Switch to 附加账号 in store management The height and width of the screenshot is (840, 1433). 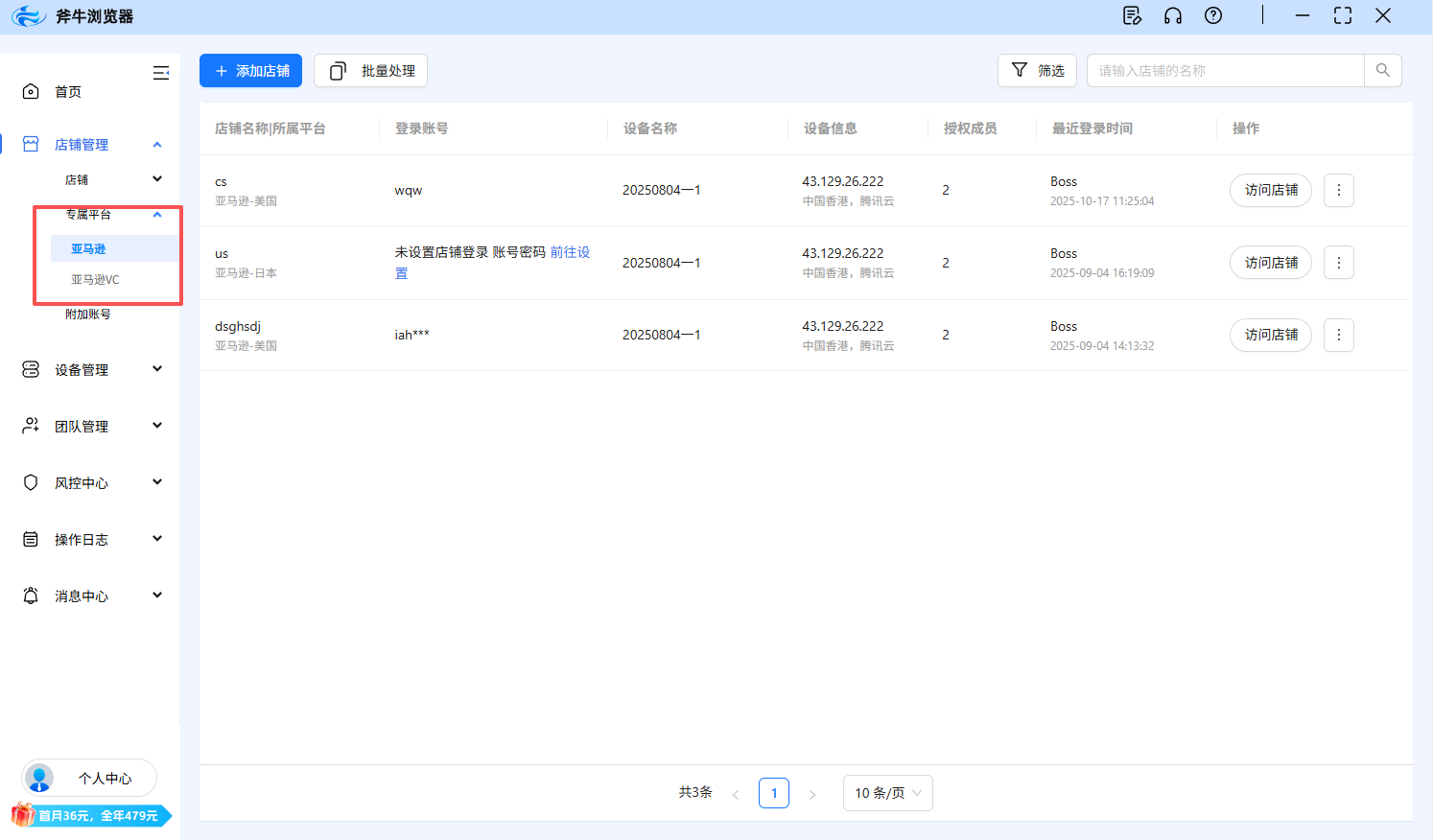(x=85, y=314)
